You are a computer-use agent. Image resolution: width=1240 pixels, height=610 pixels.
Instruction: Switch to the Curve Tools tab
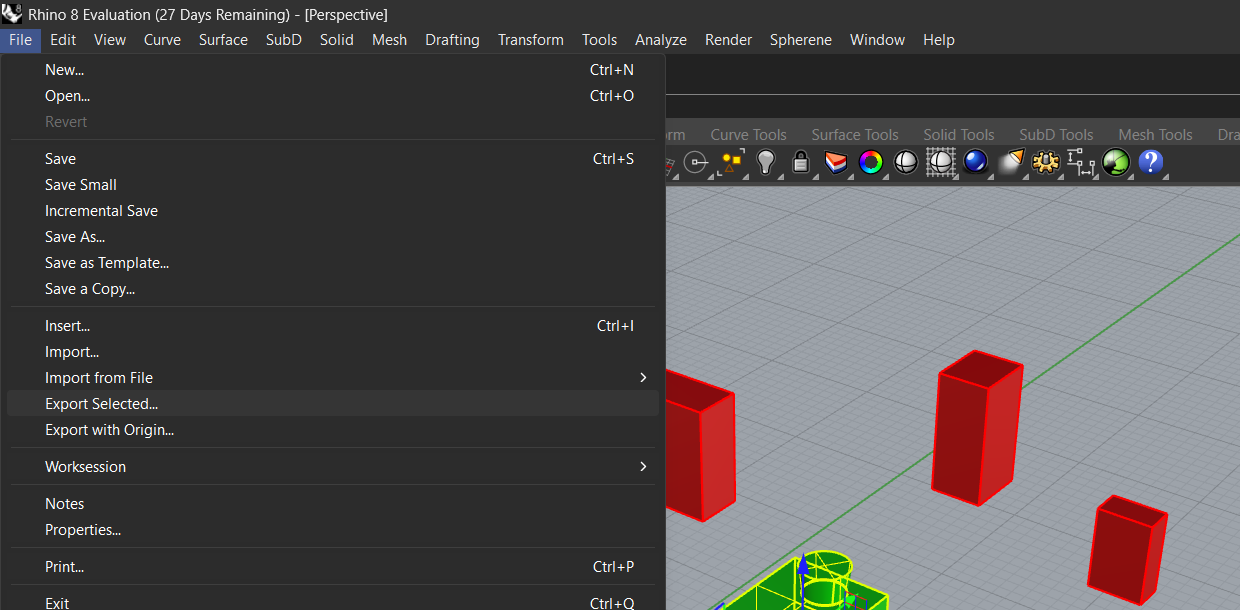click(x=748, y=135)
